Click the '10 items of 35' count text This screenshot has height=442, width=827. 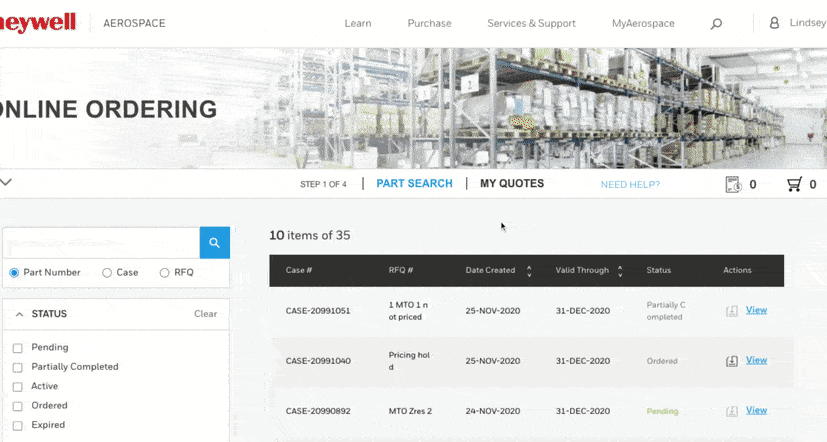pyautogui.click(x=310, y=235)
